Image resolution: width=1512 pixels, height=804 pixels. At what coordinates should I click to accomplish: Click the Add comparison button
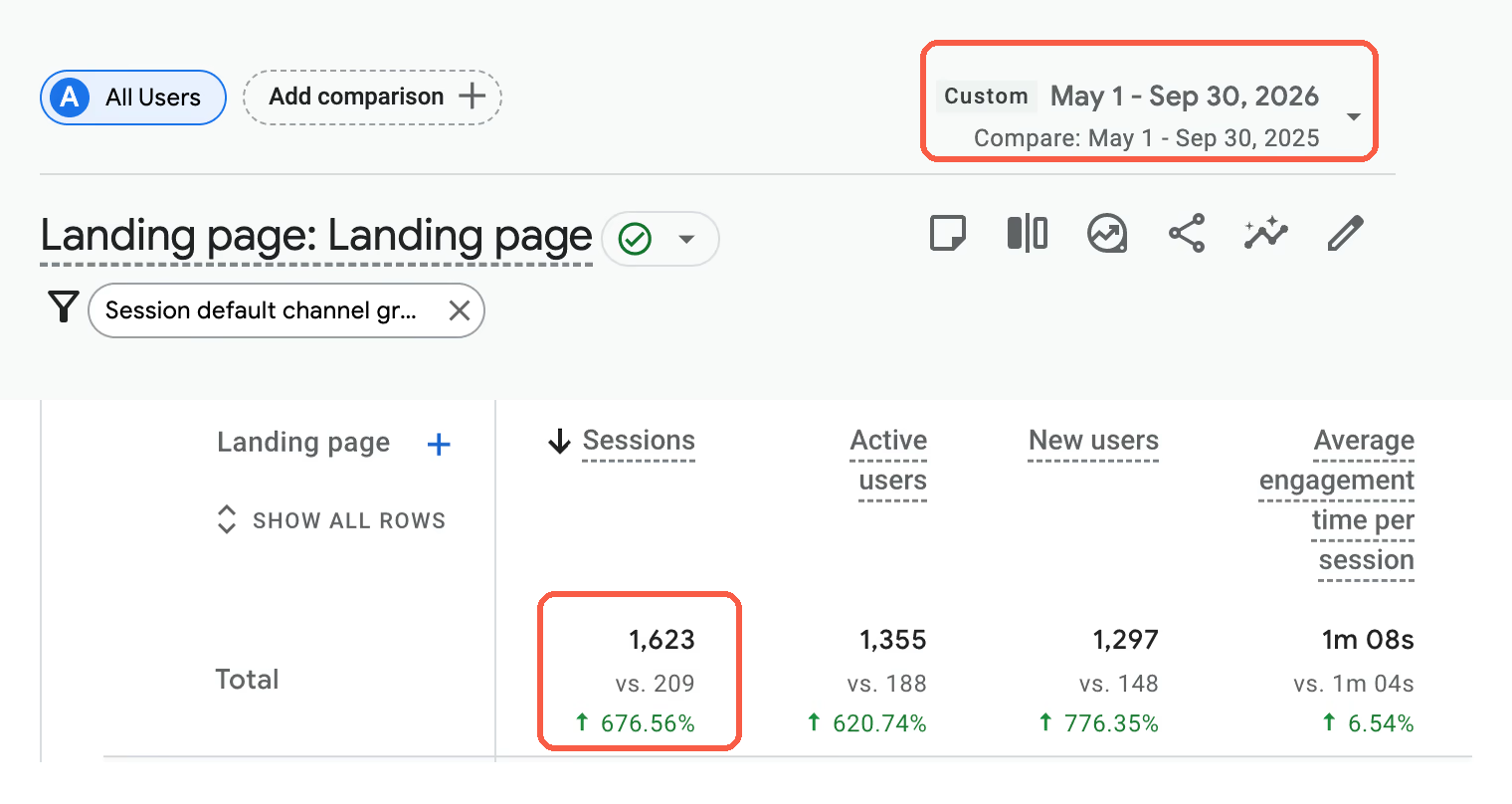click(373, 98)
